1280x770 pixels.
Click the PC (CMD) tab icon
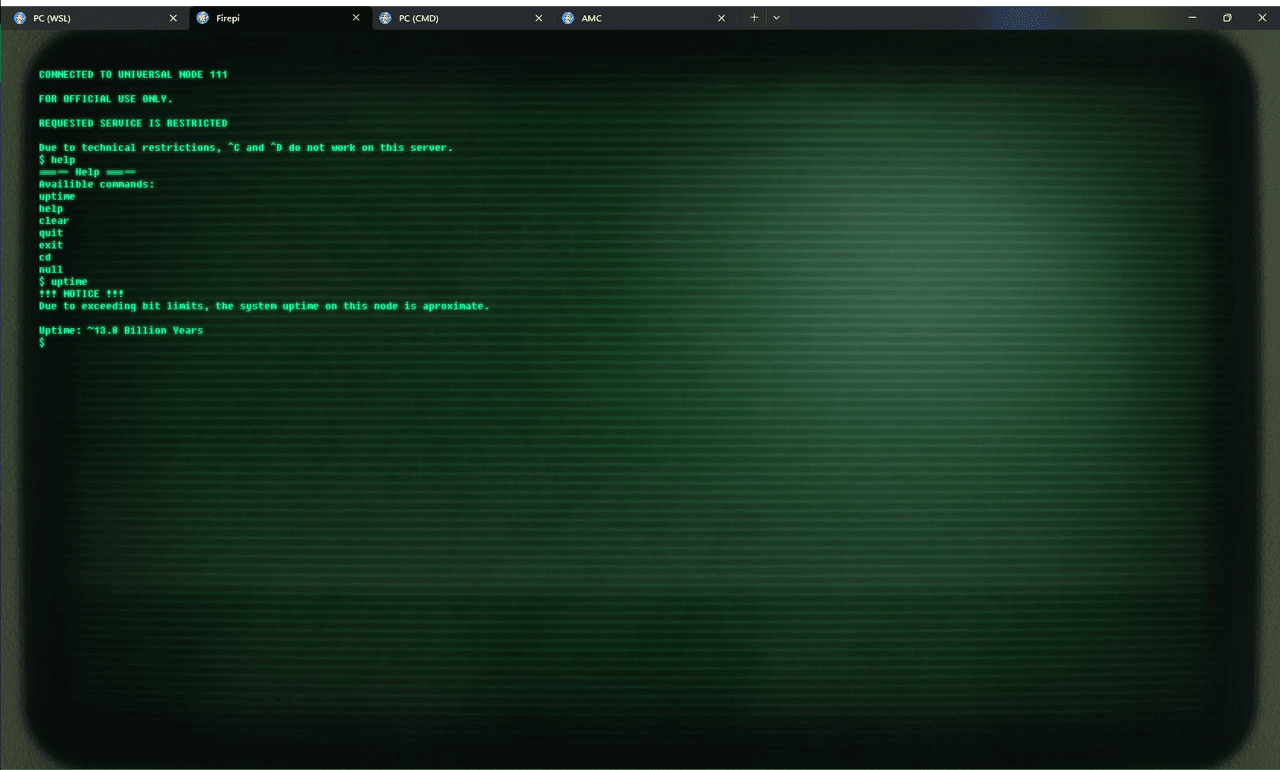point(385,18)
